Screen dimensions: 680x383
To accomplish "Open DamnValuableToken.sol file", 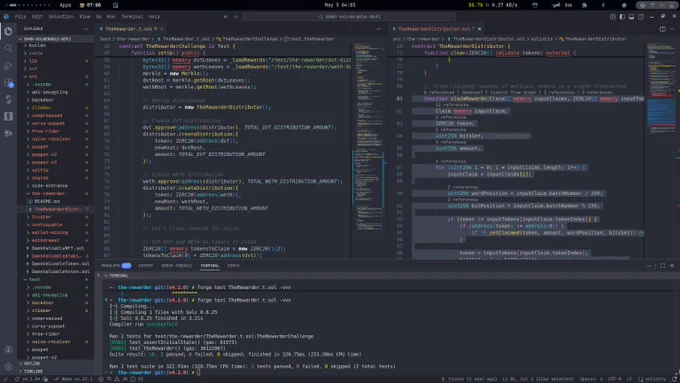I will click(x=56, y=264).
